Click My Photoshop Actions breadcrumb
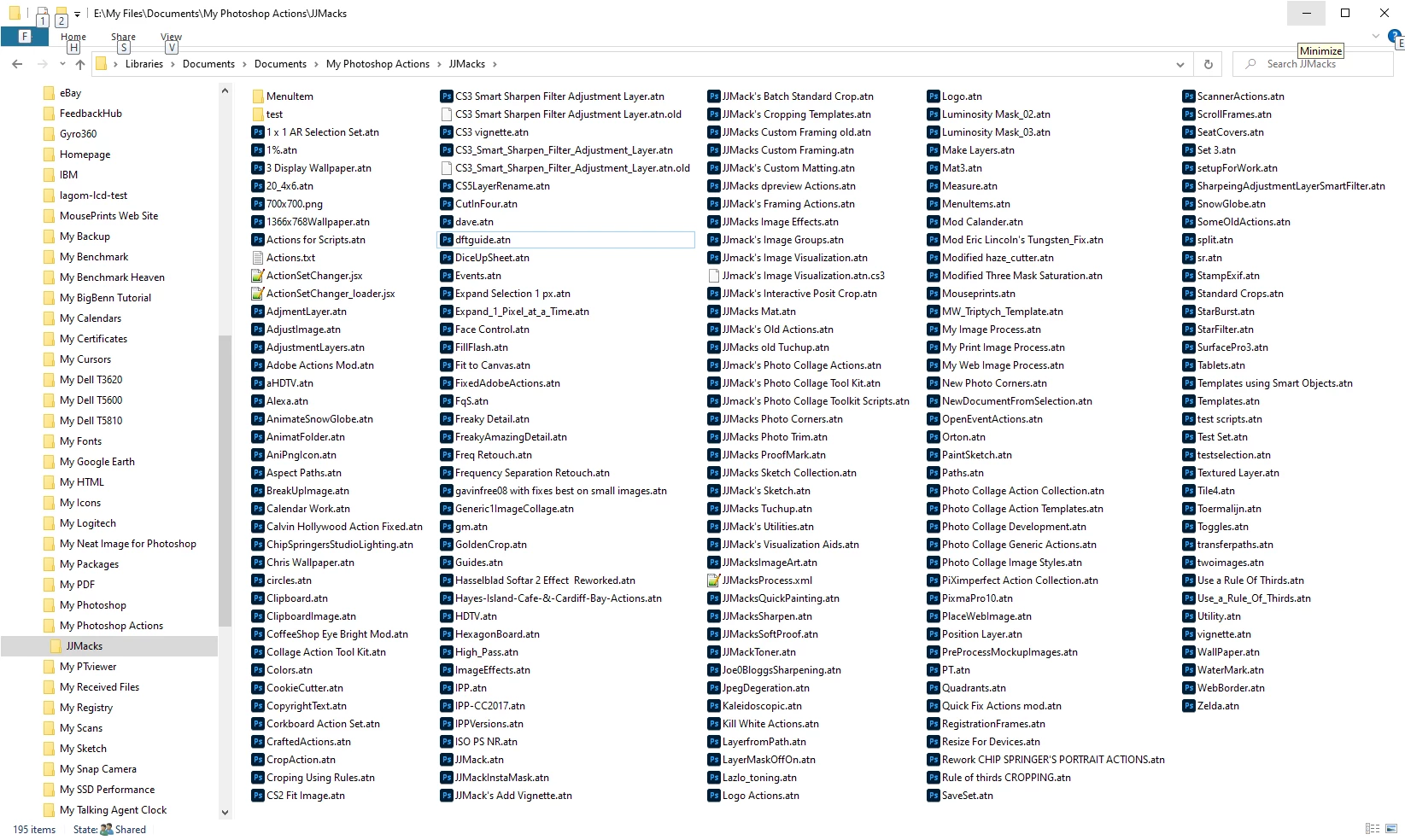This screenshot has width=1405, height=840. (x=378, y=64)
